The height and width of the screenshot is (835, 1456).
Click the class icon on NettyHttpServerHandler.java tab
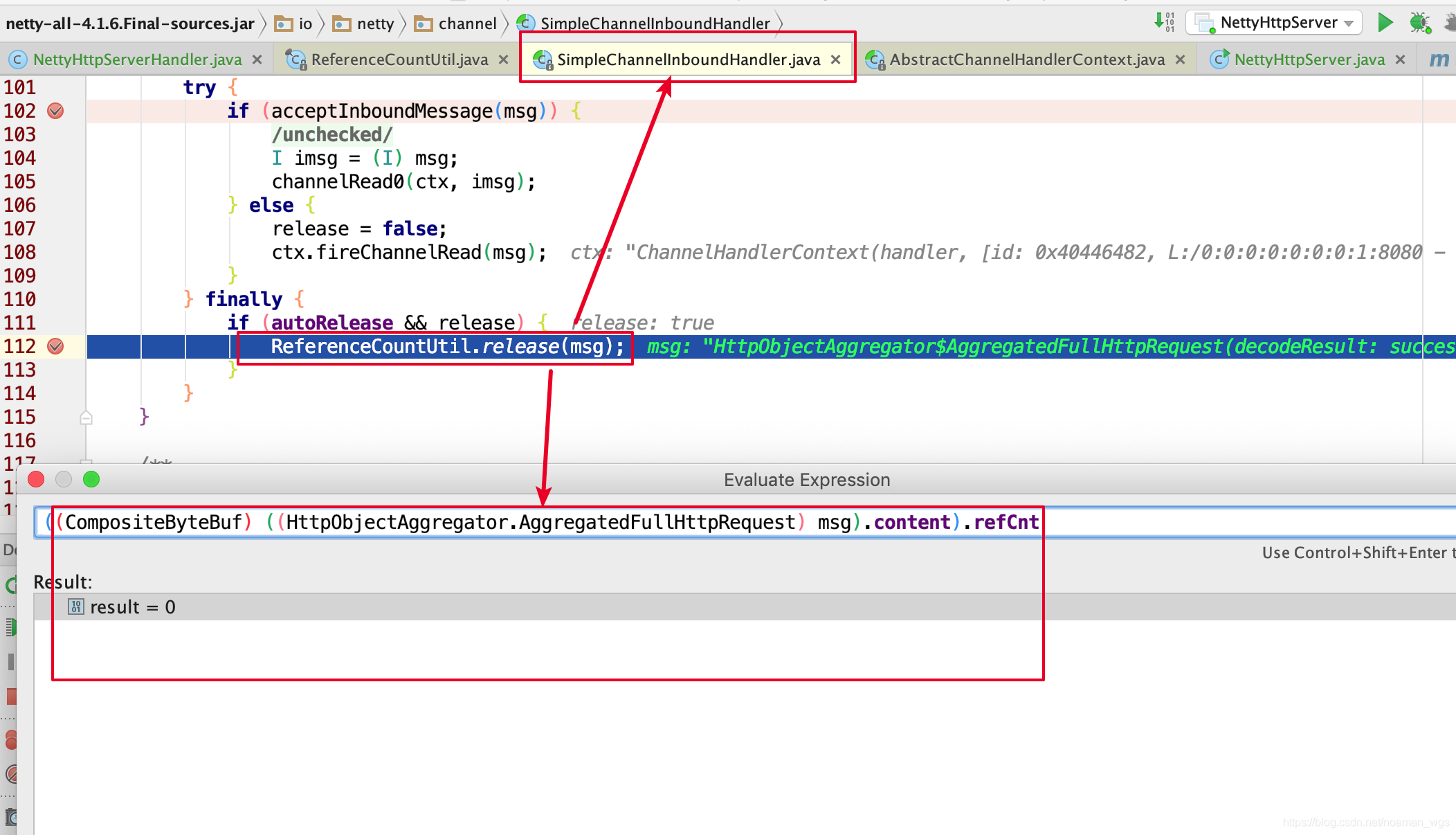coord(18,60)
